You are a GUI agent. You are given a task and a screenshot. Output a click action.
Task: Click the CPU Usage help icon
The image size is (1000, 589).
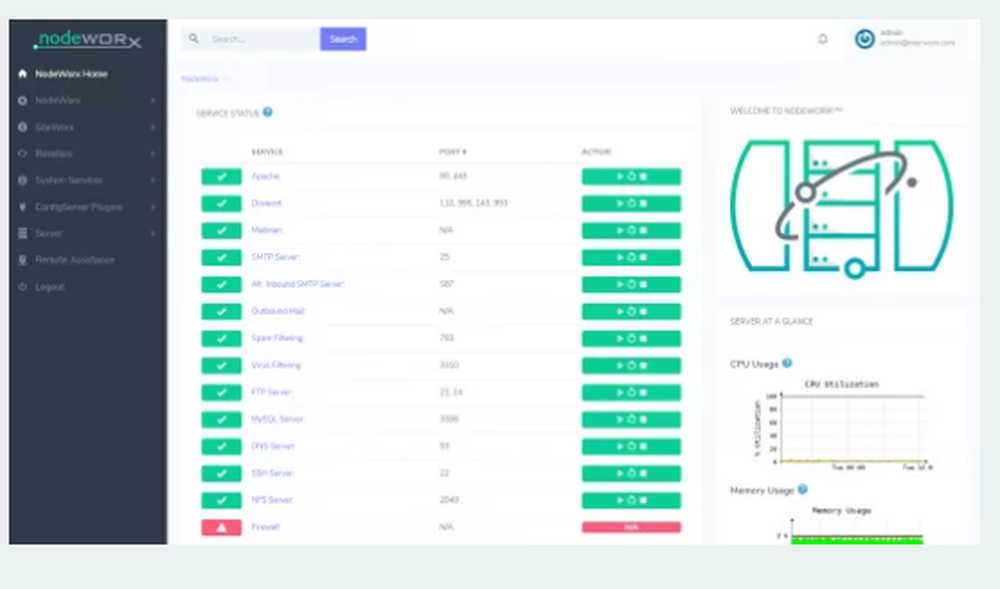pos(787,363)
